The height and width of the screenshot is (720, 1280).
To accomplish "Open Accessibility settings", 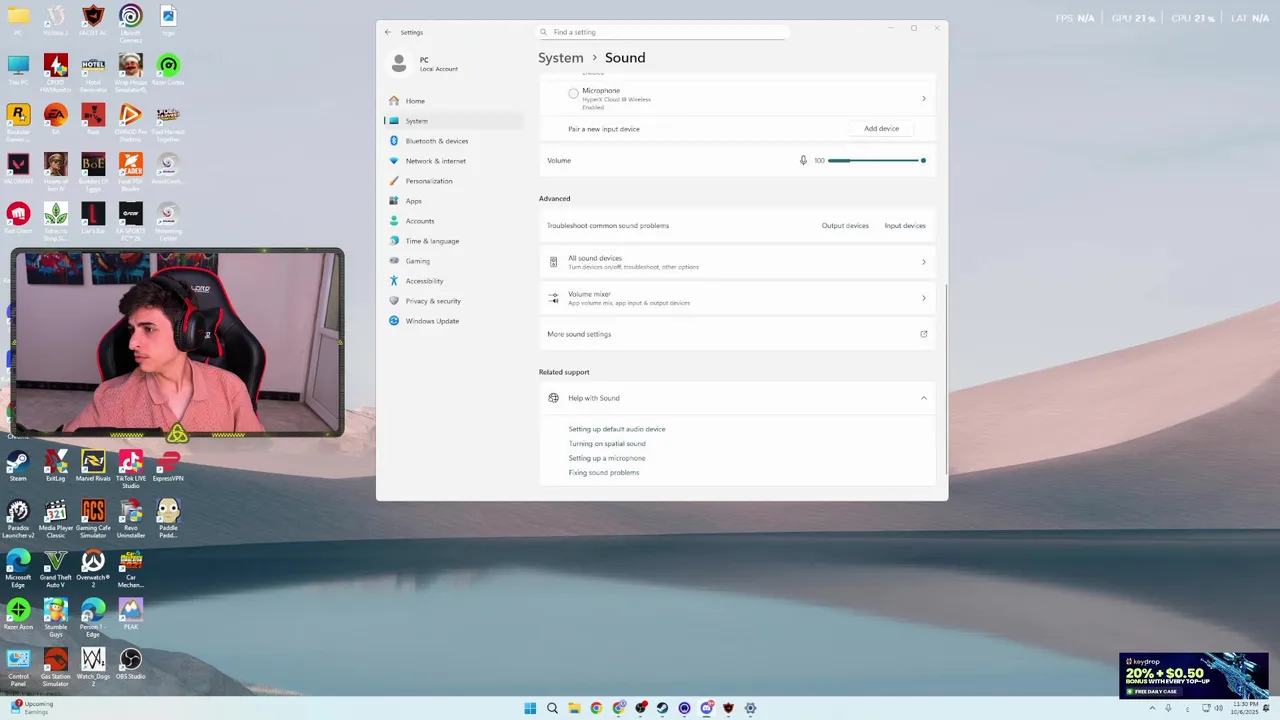I will point(453,281).
